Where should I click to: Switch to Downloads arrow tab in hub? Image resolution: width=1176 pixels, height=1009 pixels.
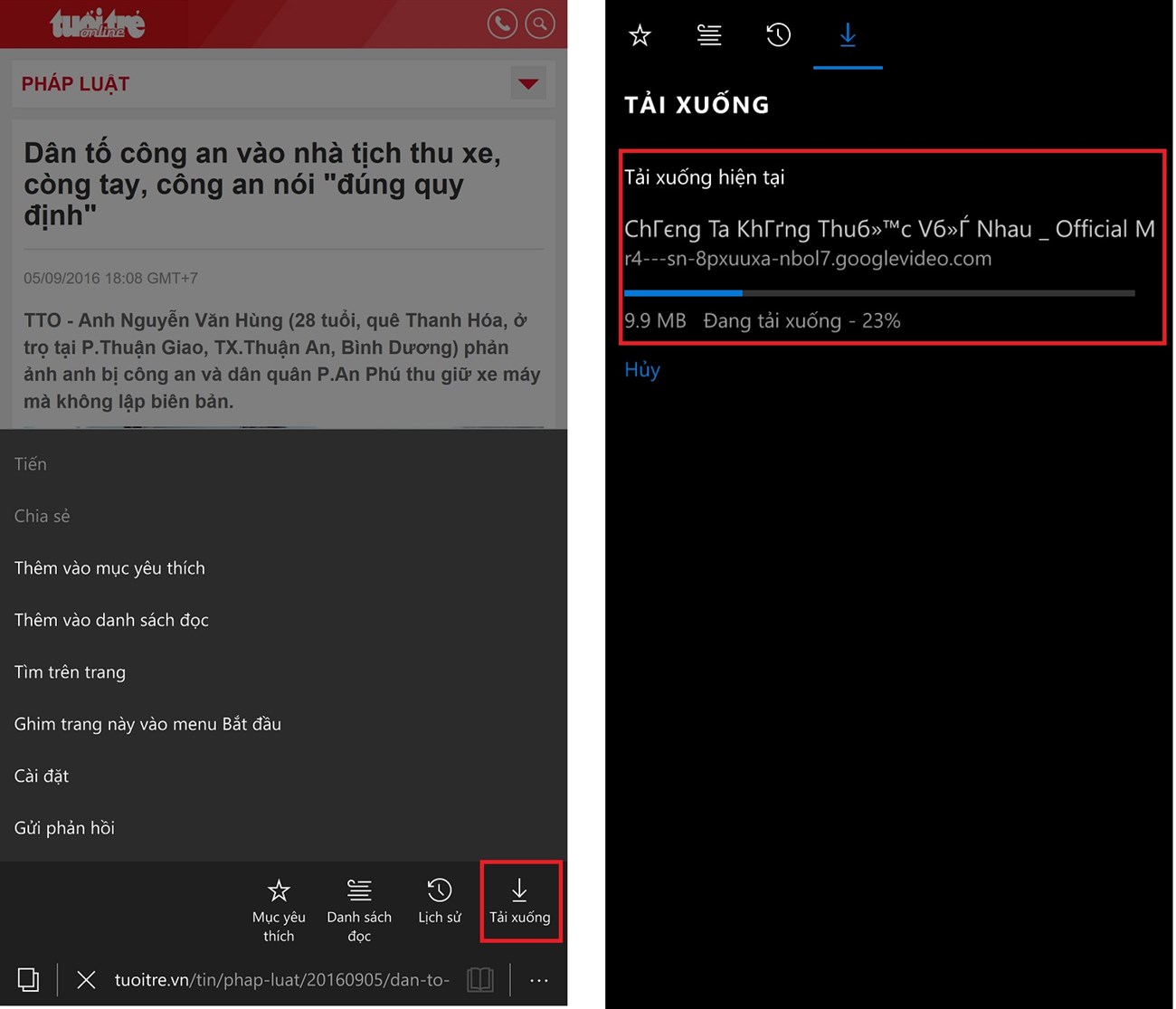[x=848, y=35]
